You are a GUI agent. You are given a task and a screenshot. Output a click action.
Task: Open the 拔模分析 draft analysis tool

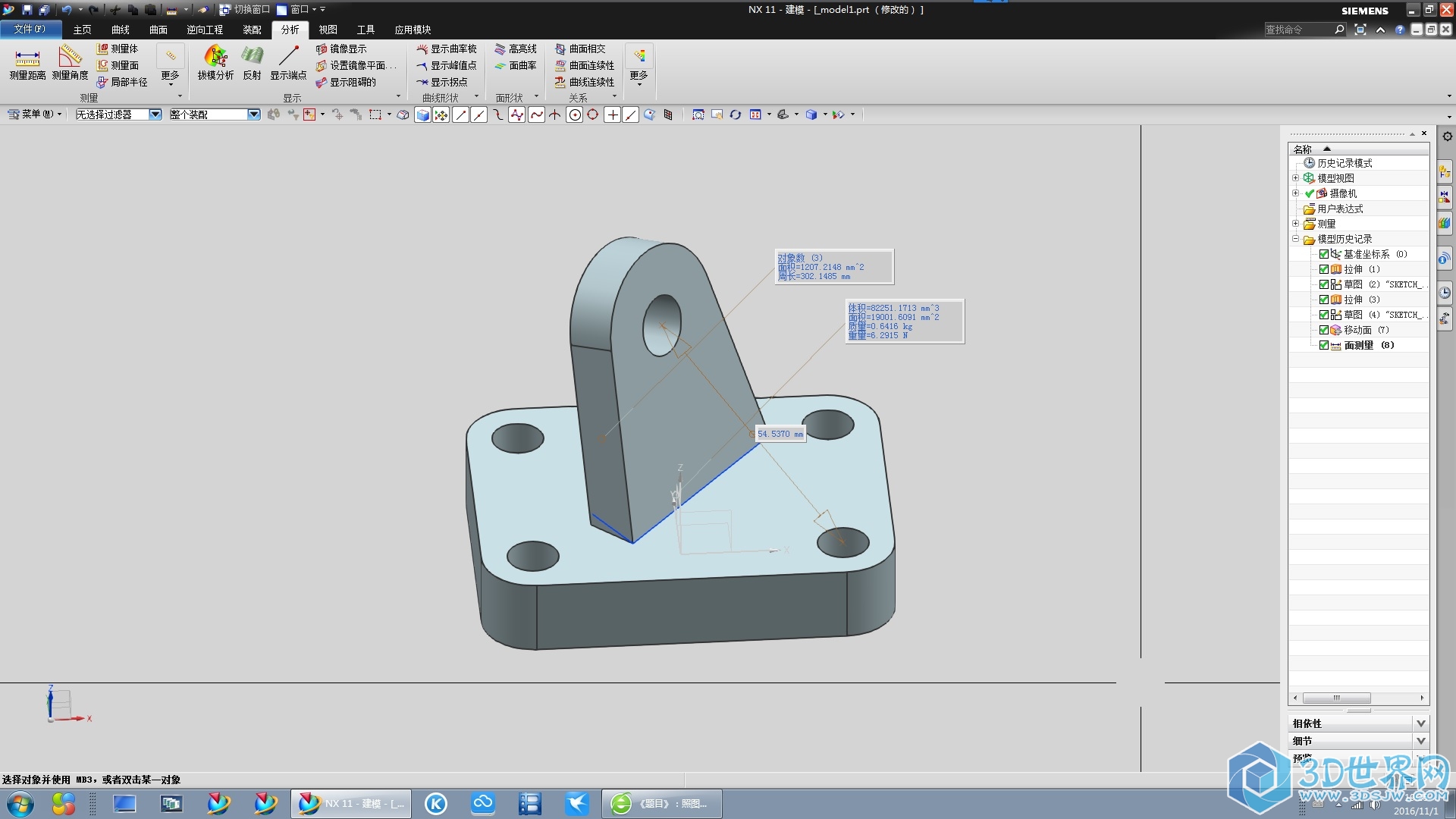coord(215,62)
